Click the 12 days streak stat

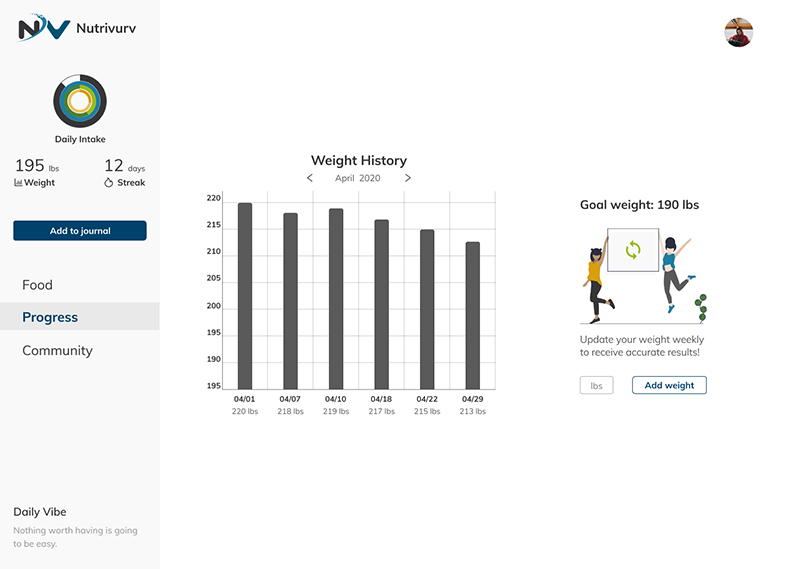[124, 165]
